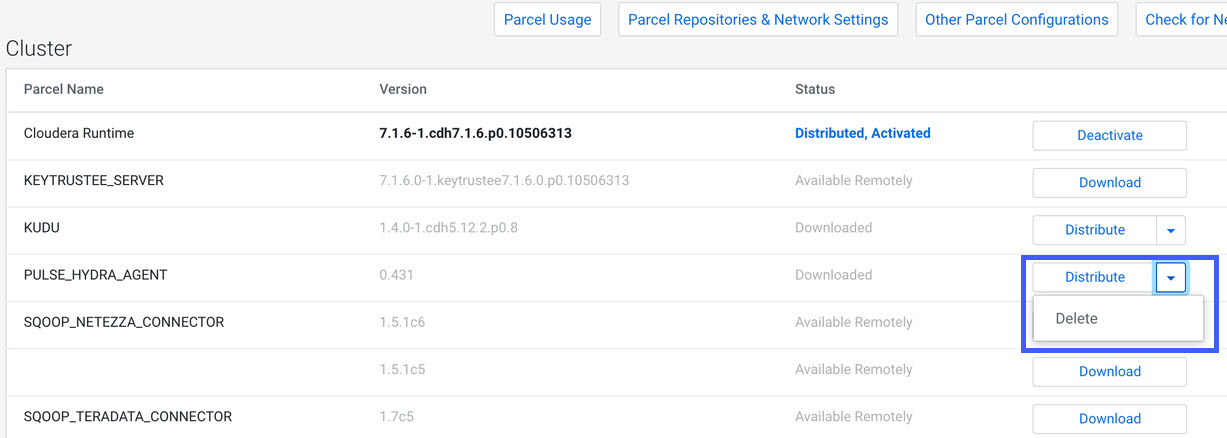The height and width of the screenshot is (438, 1227).
Task: Open Parcel Repositories & Network Settings
Action: [x=758, y=19]
